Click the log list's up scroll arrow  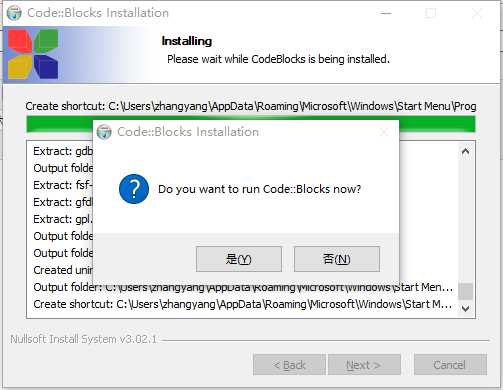coord(466,152)
